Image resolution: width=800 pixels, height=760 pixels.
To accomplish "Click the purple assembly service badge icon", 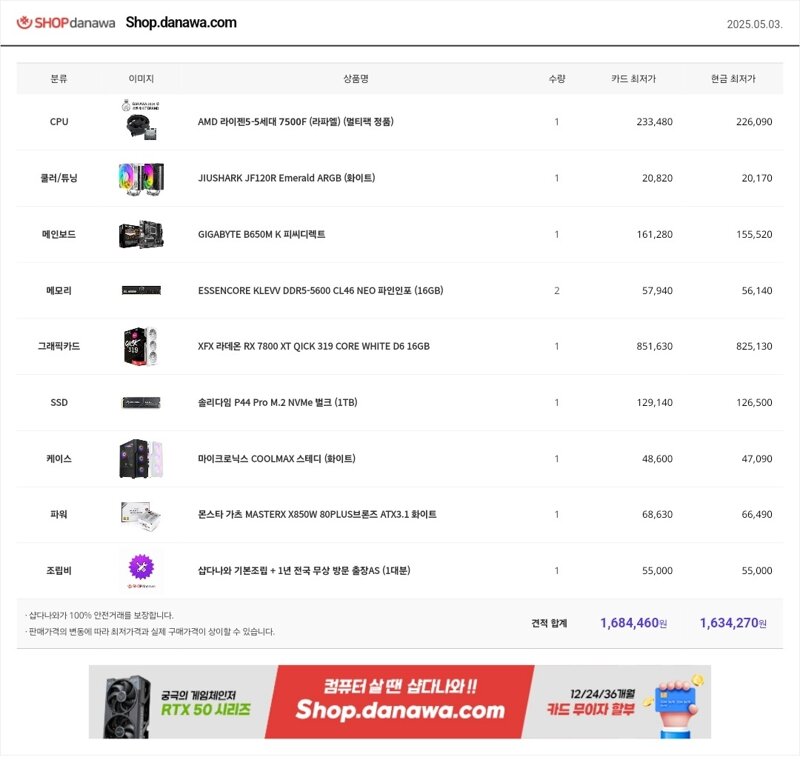I will pyautogui.click(x=141, y=567).
